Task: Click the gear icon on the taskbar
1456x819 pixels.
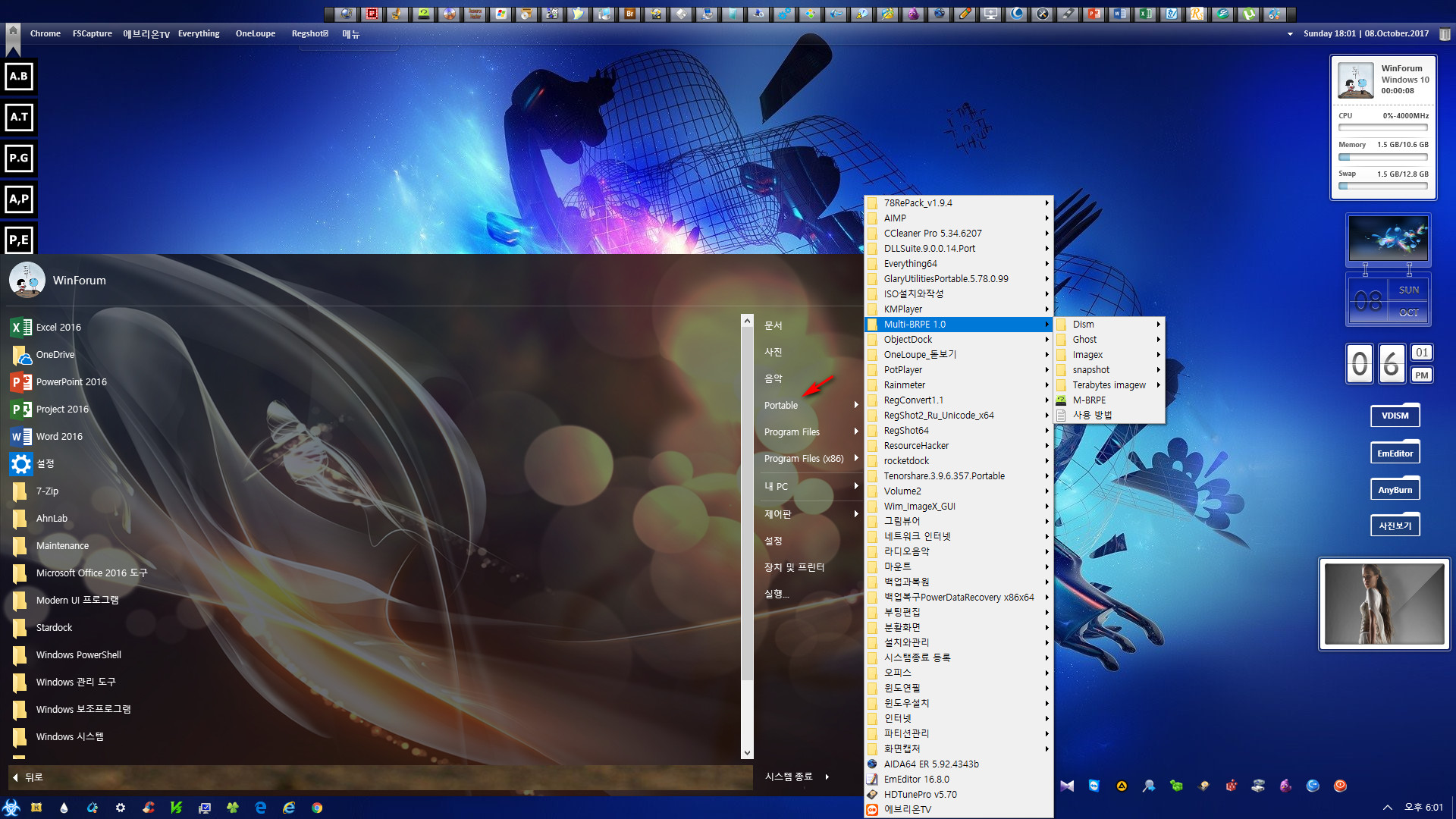Action: (121, 808)
